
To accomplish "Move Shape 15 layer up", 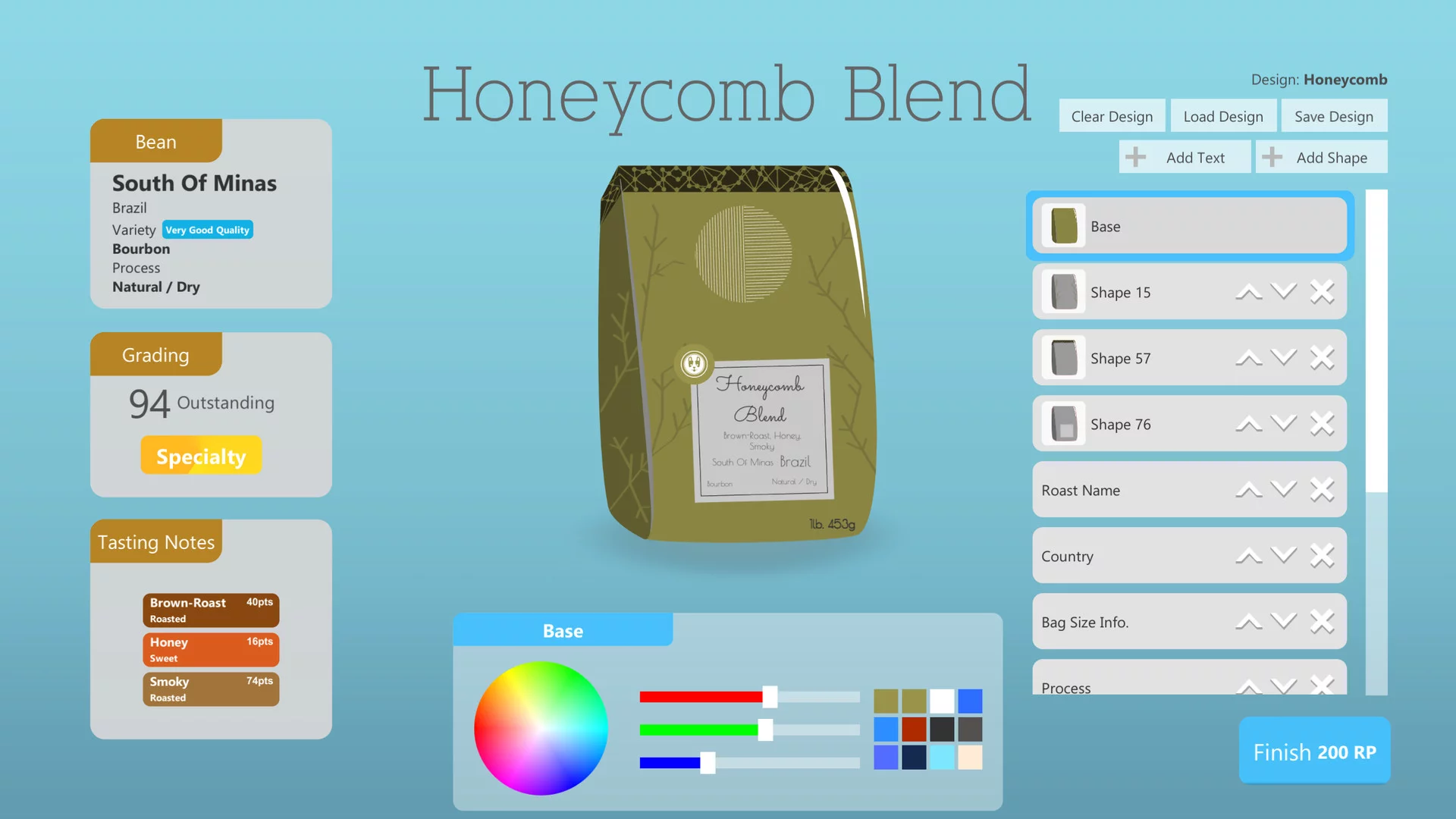I will coord(1249,292).
